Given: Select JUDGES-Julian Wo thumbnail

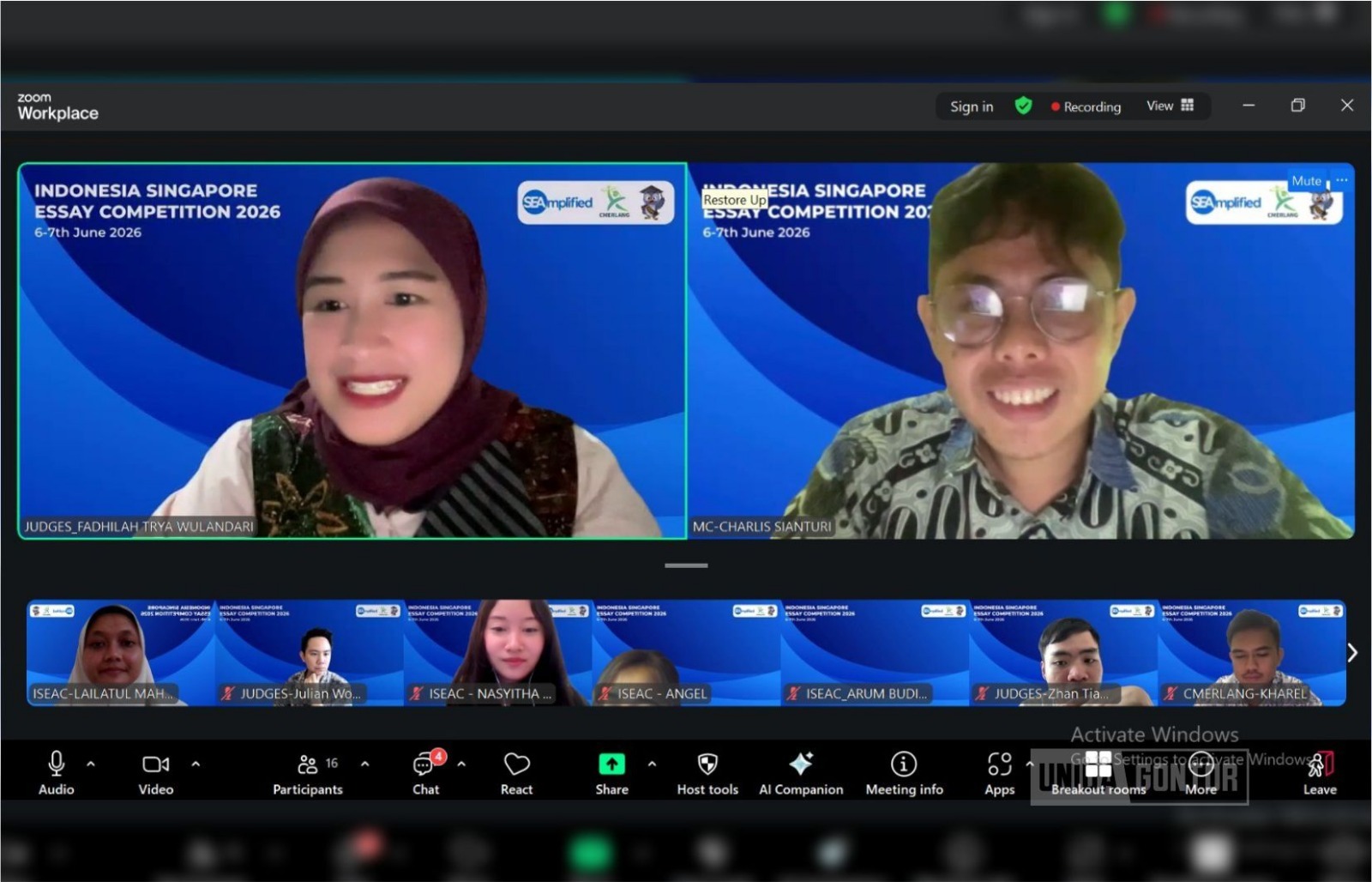Looking at the screenshot, I should point(309,653).
